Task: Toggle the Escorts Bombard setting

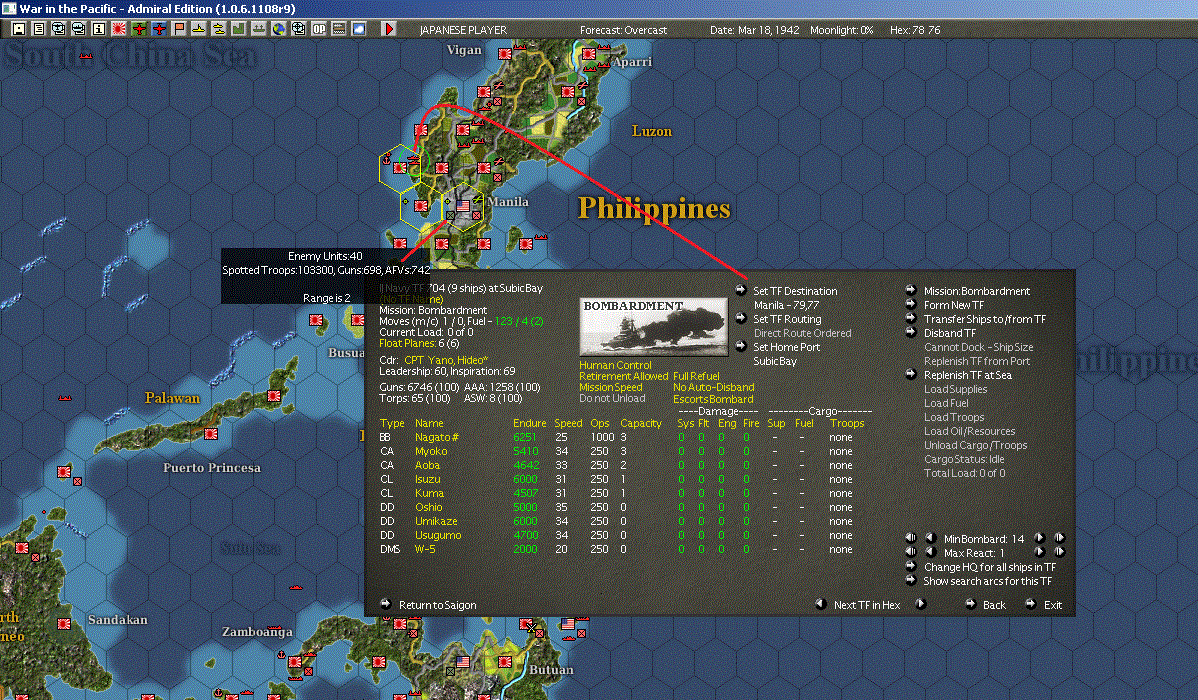Action: pyautogui.click(x=713, y=399)
